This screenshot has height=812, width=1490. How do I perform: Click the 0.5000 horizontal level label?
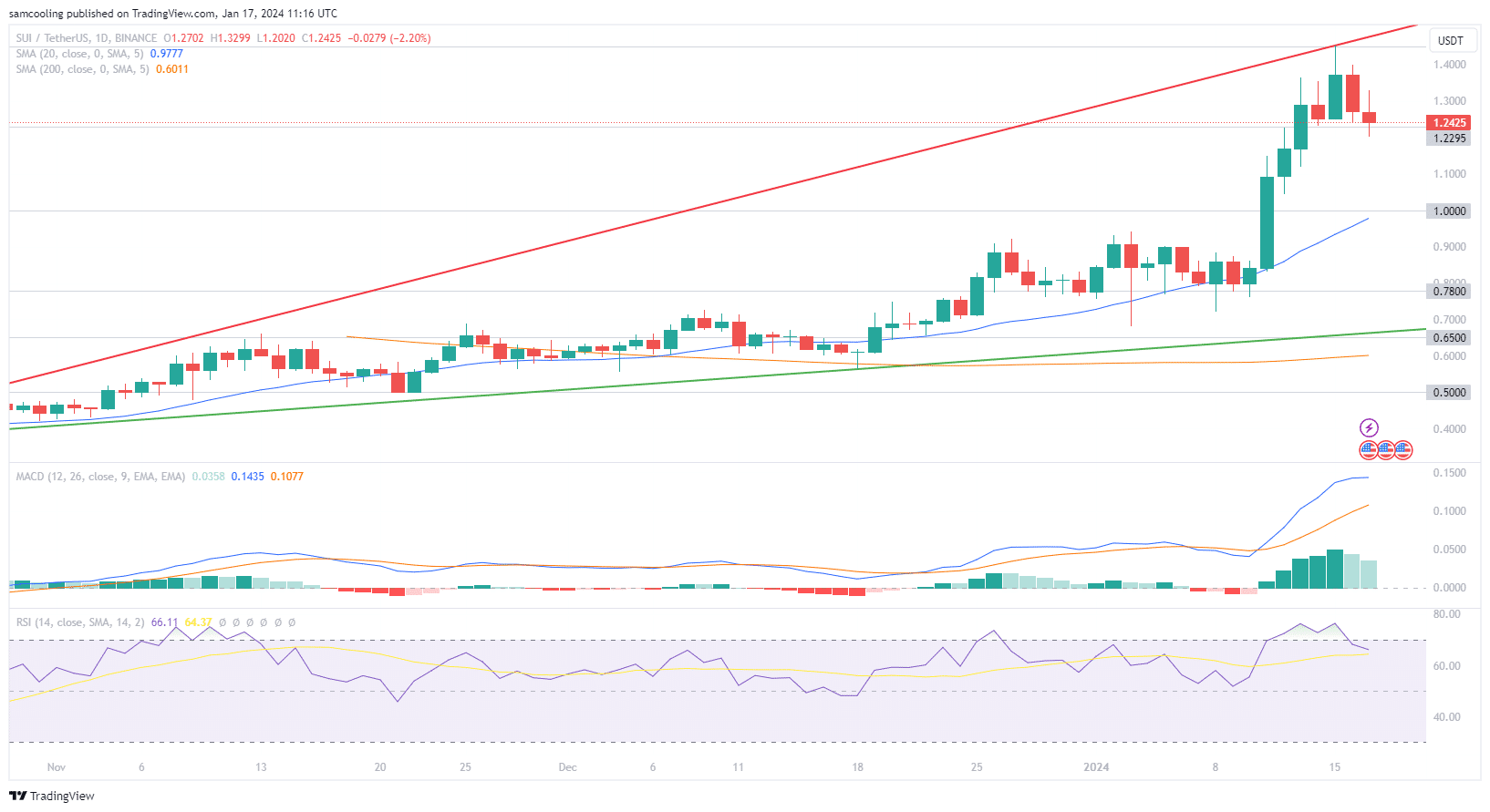[1449, 393]
